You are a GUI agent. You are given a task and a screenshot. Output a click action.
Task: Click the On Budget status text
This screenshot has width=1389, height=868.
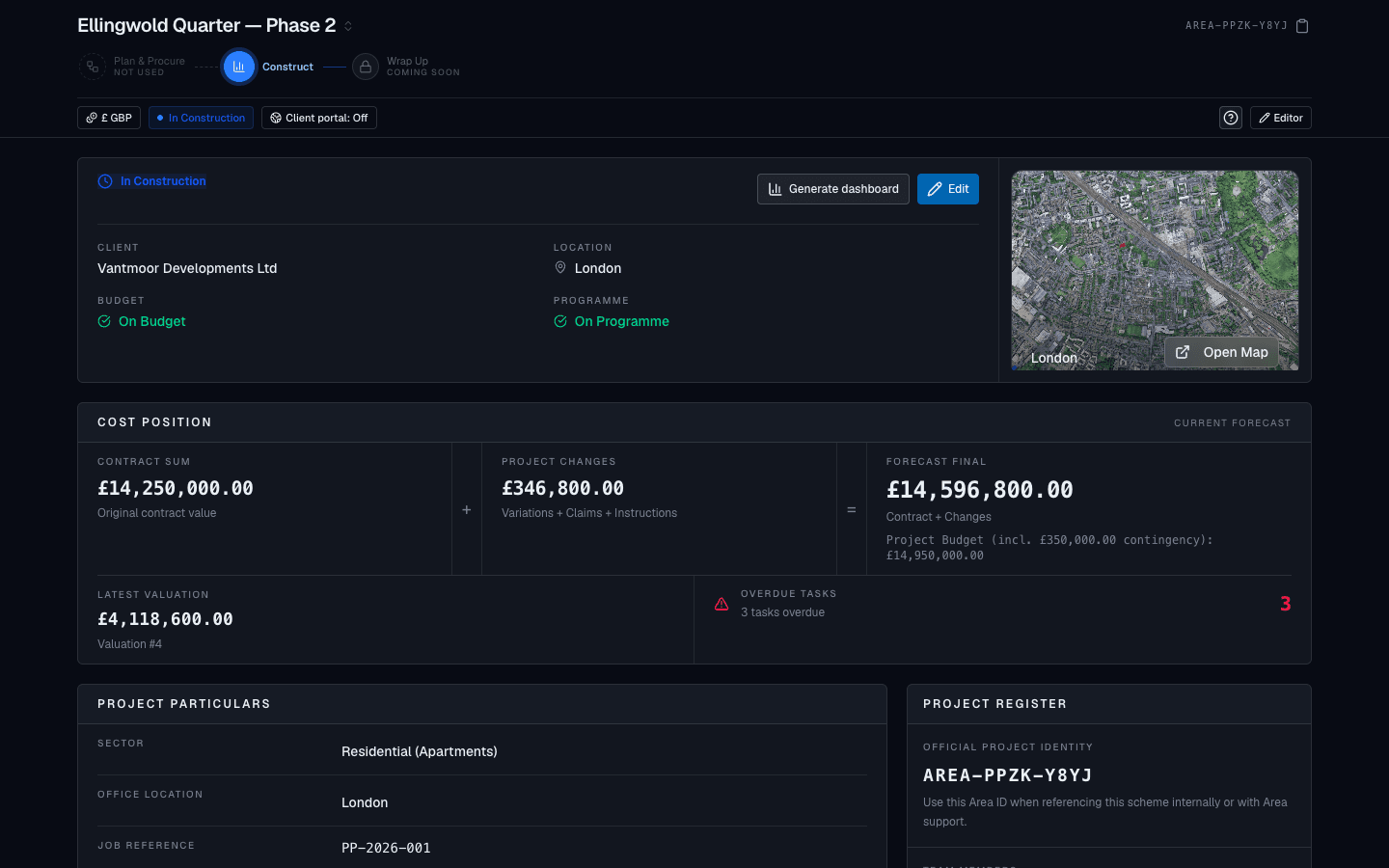(x=152, y=321)
